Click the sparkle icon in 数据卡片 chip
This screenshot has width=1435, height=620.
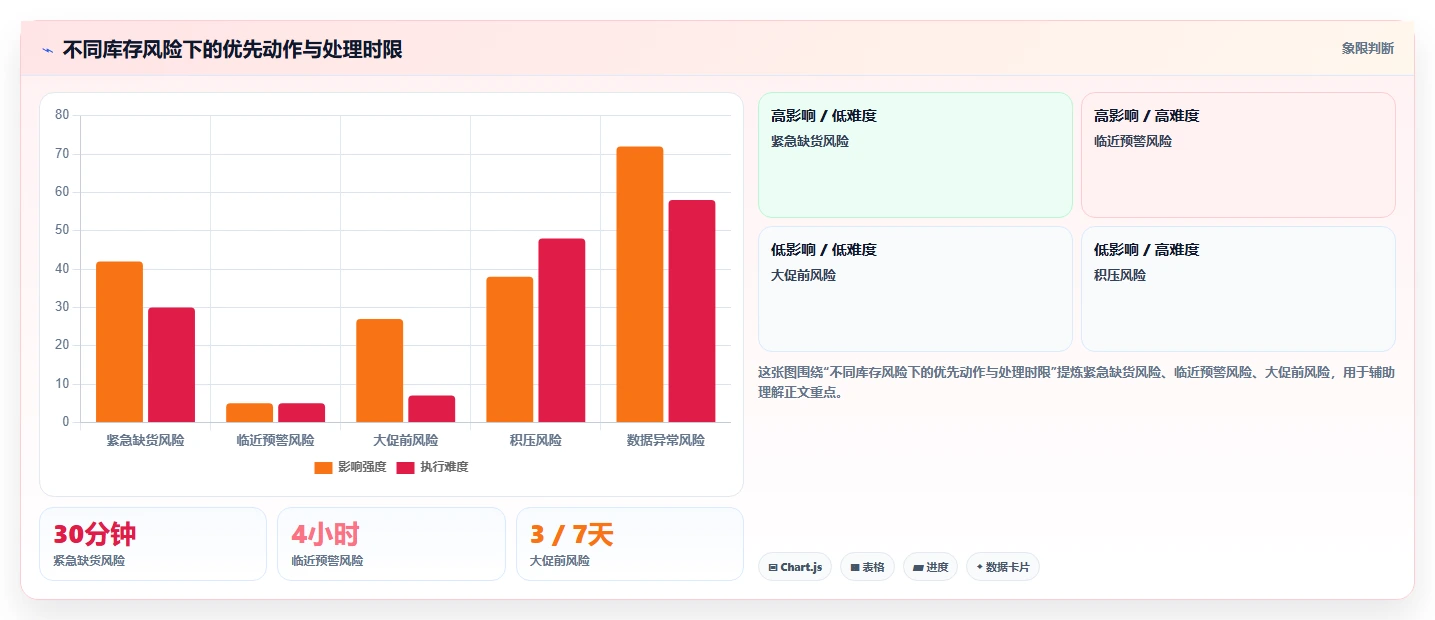point(980,568)
